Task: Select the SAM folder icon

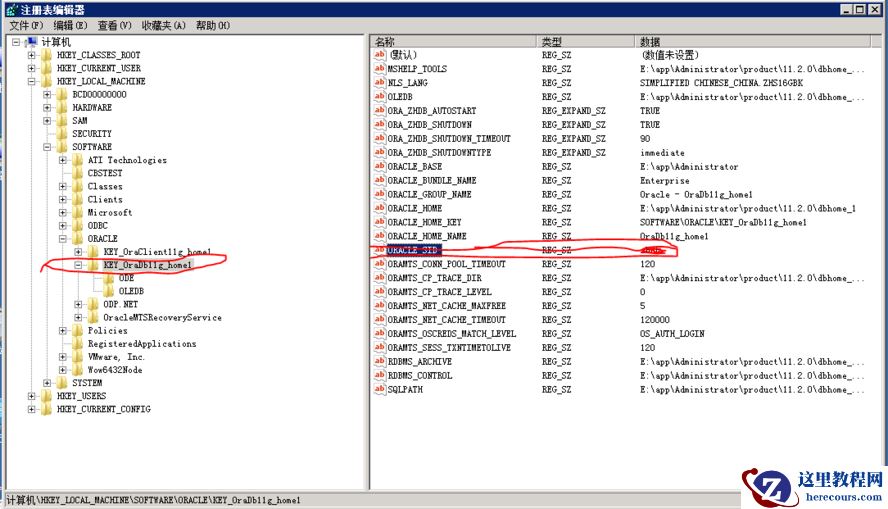Action: click(62, 121)
